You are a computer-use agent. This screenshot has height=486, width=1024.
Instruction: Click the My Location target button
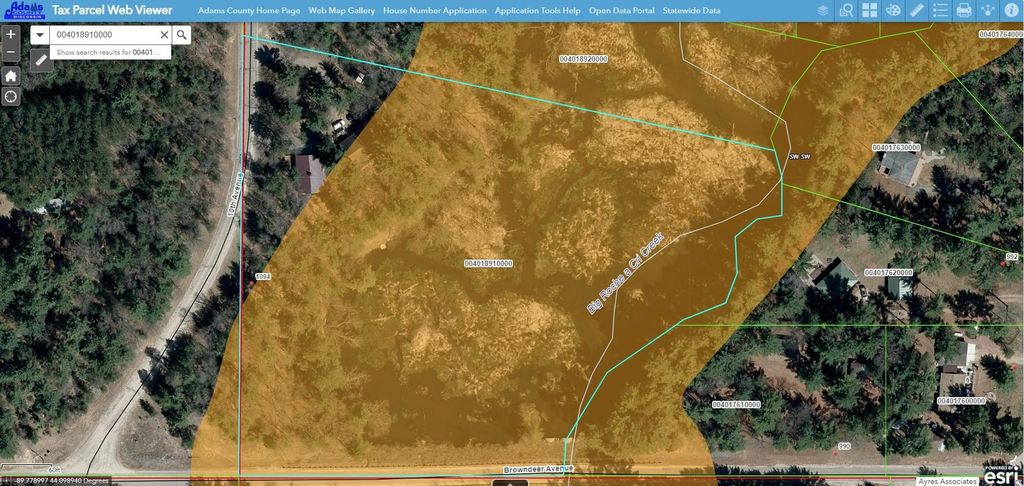[x=11, y=97]
